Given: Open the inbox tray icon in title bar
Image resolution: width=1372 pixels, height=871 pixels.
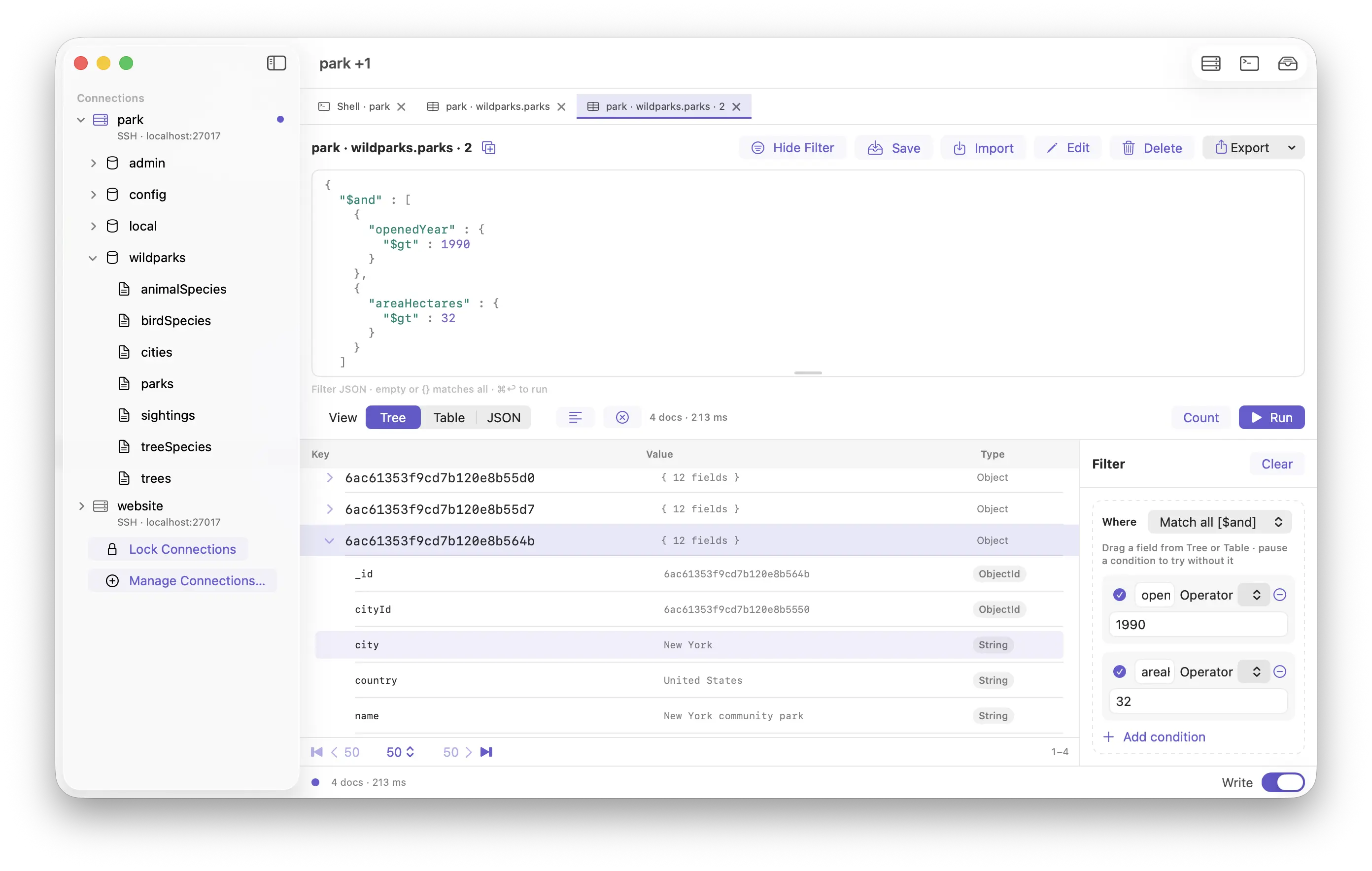Looking at the screenshot, I should pos(1287,63).
